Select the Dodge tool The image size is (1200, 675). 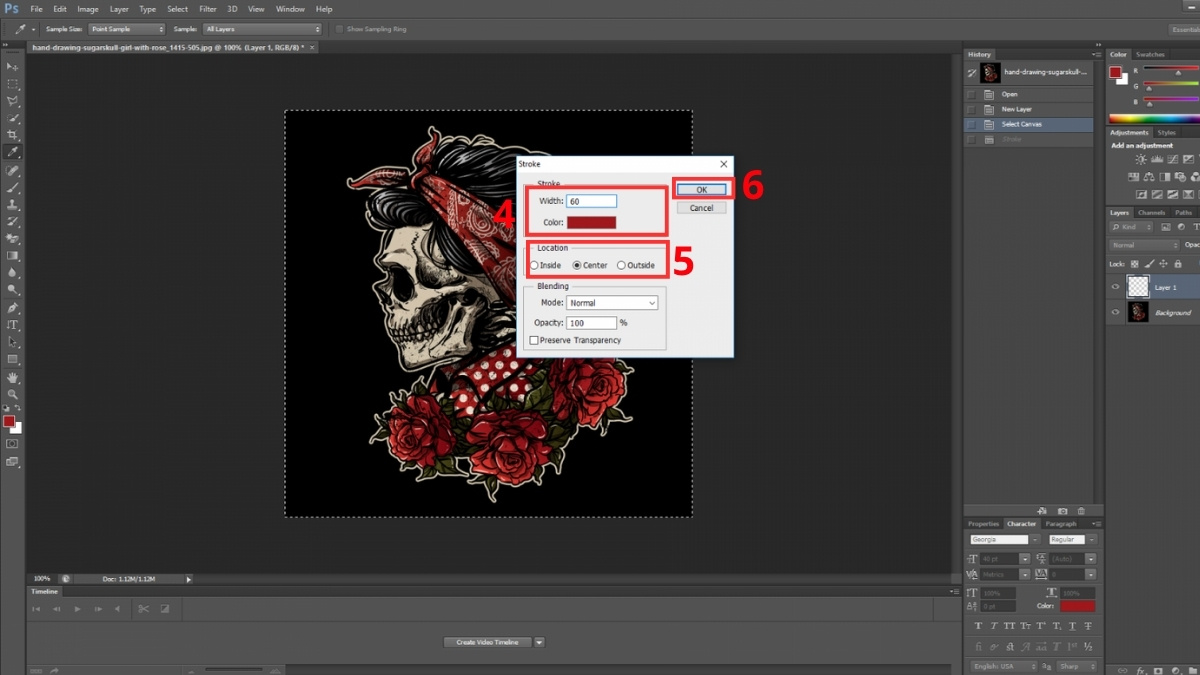point(13,290)
